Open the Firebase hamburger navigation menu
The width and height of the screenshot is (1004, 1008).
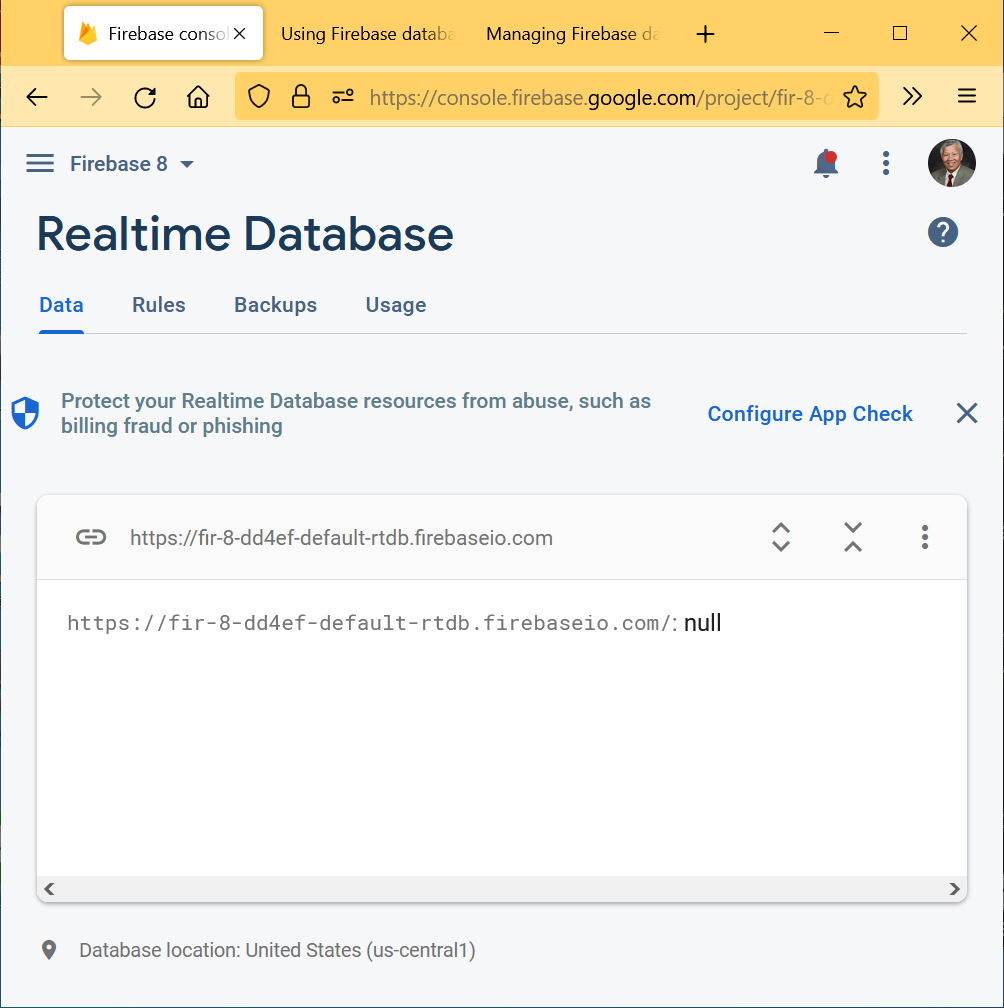pyautogui.click(x=40, y=164)
